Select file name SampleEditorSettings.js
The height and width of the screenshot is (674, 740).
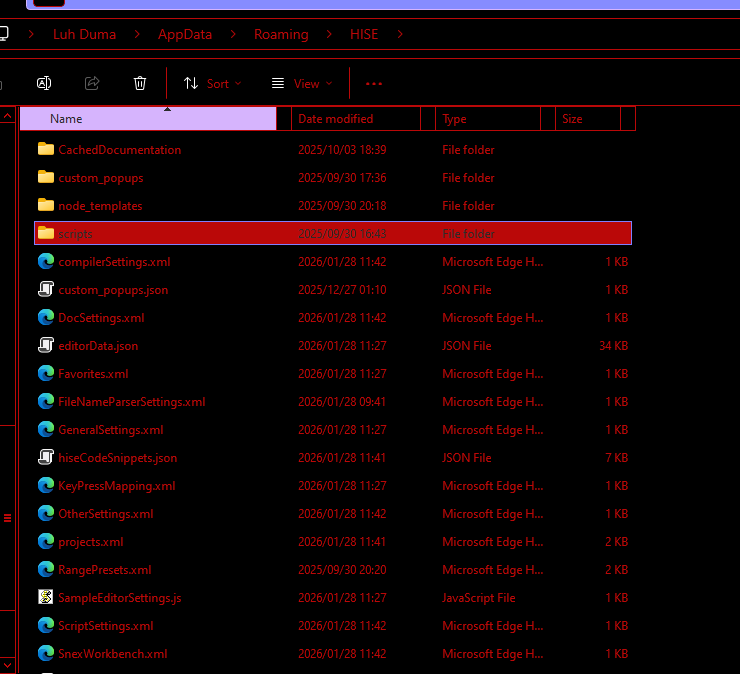pos(120,598)
